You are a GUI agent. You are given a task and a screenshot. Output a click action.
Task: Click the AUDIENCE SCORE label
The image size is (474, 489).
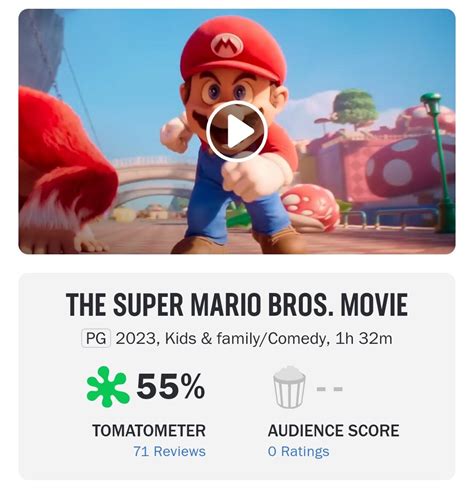pyautogui.click(x=333, y=430)
